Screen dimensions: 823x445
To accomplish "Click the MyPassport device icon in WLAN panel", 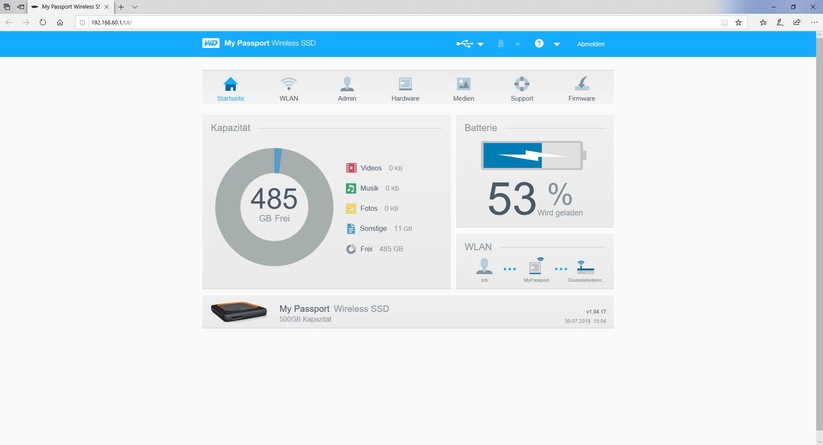I will 537,268.
